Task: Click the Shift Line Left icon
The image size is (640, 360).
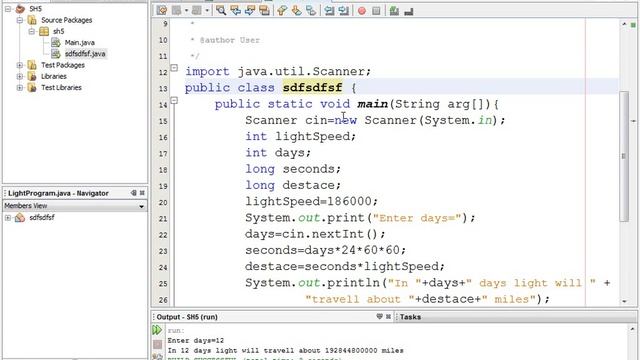Action: point(329,11)
